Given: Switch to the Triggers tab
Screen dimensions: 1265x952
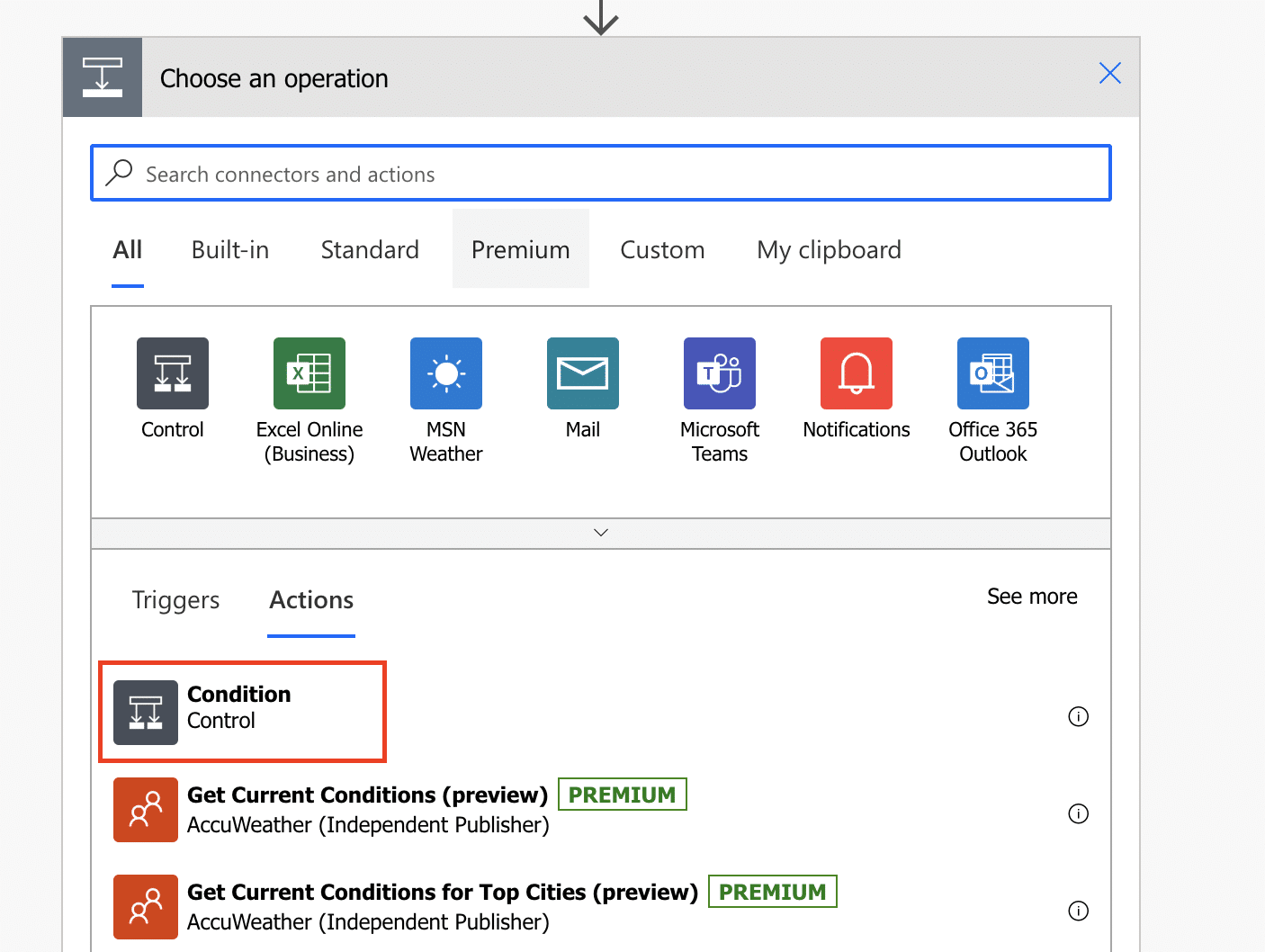Looking at the screenshot, I should [x=175, y=600].
